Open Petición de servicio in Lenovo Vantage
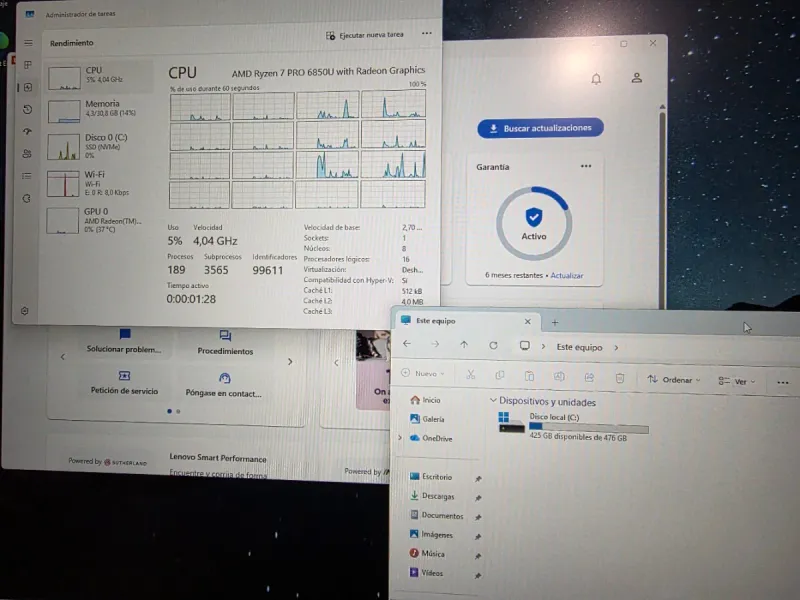The height and width of the screenshot is (600, 800). 124,383
